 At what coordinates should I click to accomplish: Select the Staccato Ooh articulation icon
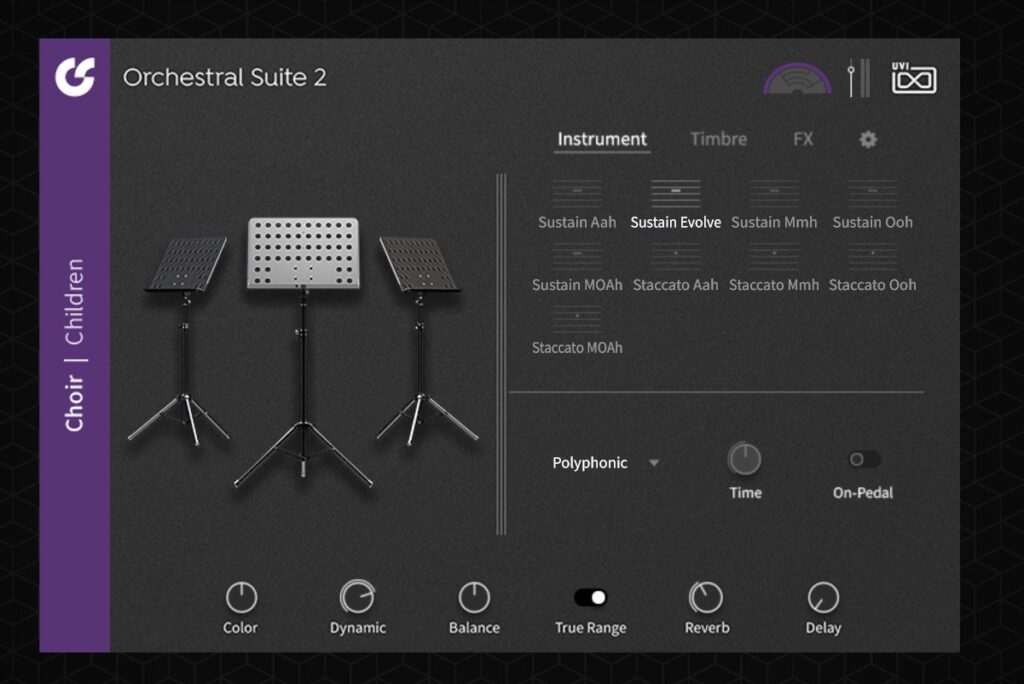pos(872,256)
